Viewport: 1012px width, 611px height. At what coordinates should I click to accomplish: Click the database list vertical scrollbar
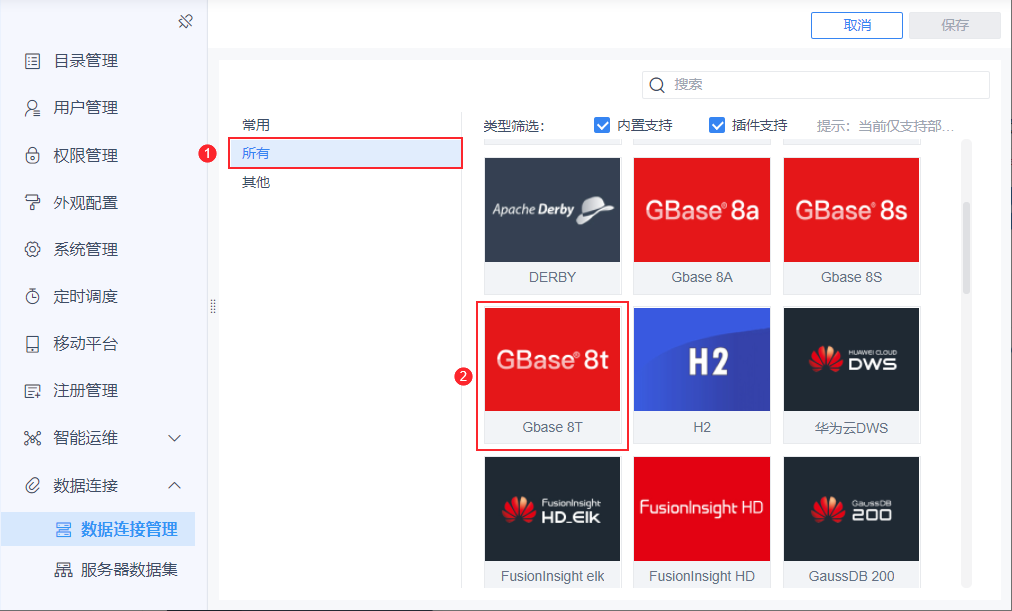click(966, 248)
